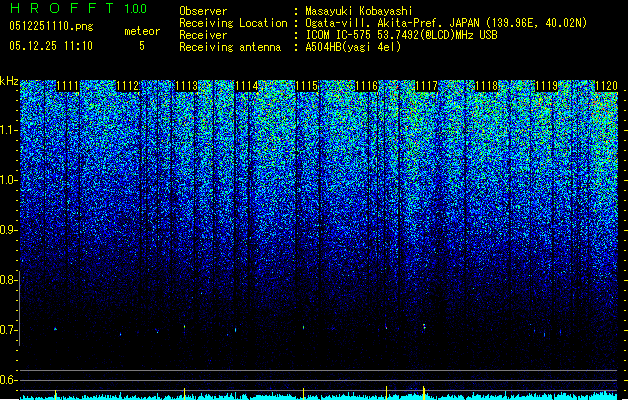The height and width of the screenshot is (400, 629).
Task: Click the meteor echo below the 1117 marker
Action: click(424, 327)
